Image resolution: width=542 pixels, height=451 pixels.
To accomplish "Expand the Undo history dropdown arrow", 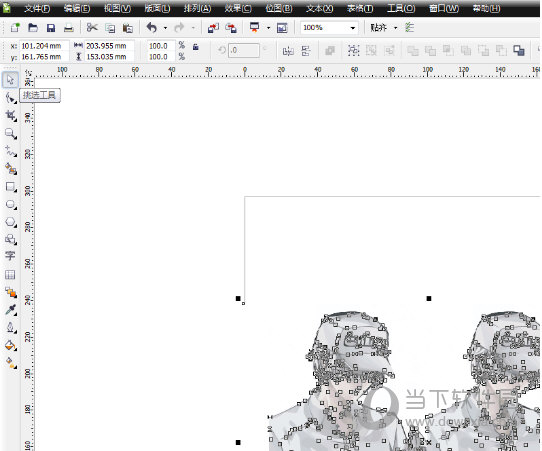I will pos(165,28).
